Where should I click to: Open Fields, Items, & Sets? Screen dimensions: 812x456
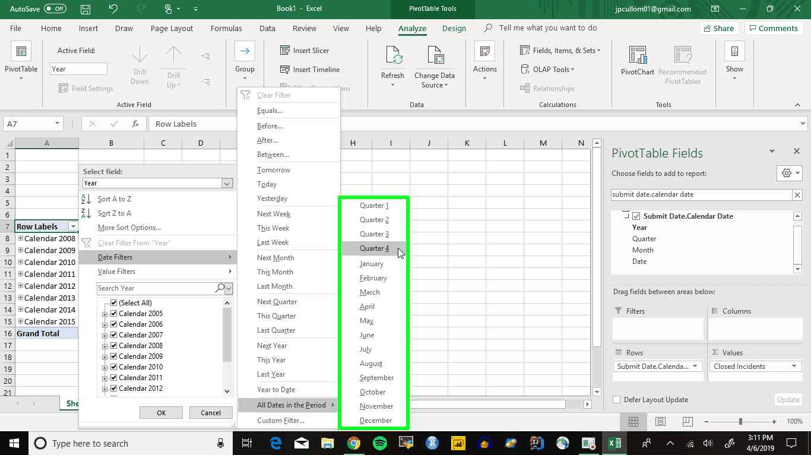click(x=560, y=50)
